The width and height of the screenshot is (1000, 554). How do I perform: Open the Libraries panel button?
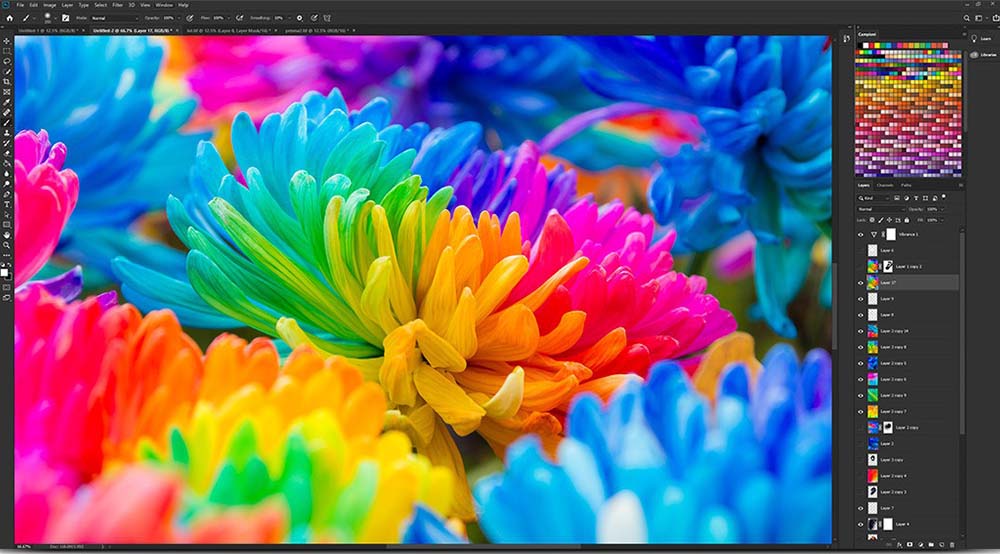click(x=983, y=55)
